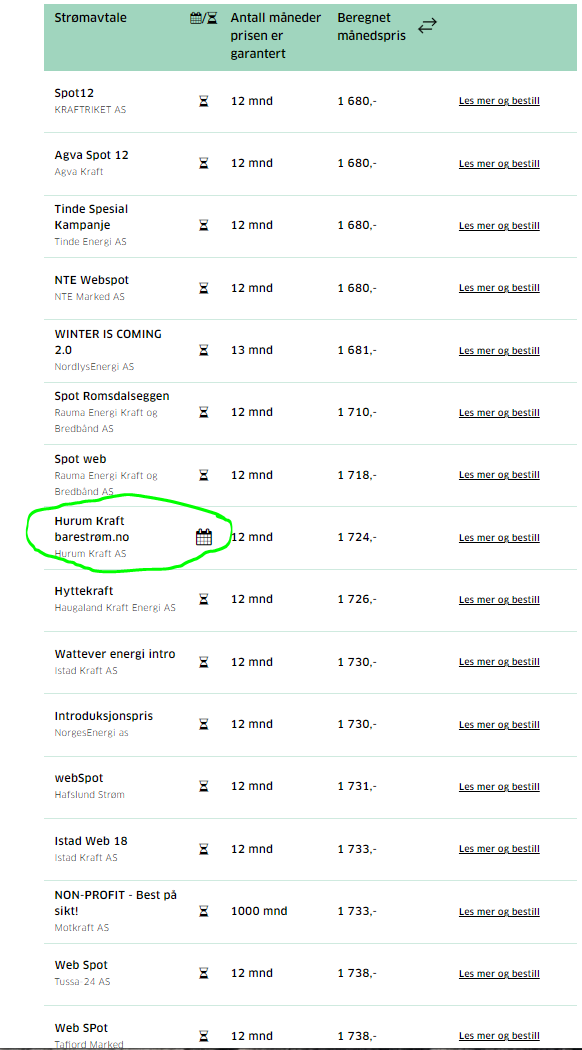Open 'Les mer og bestill' for Introduksjonspris
The width and height of the screenshot is (582, 1050).
[499, 725]
